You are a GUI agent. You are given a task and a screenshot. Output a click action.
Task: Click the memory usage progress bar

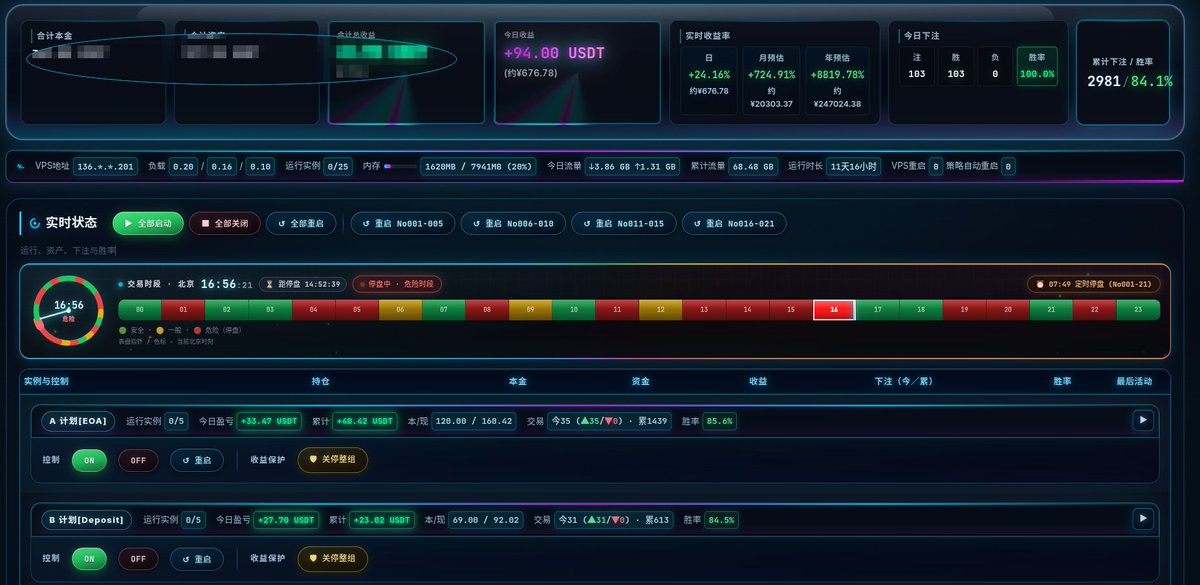point(400,167)
